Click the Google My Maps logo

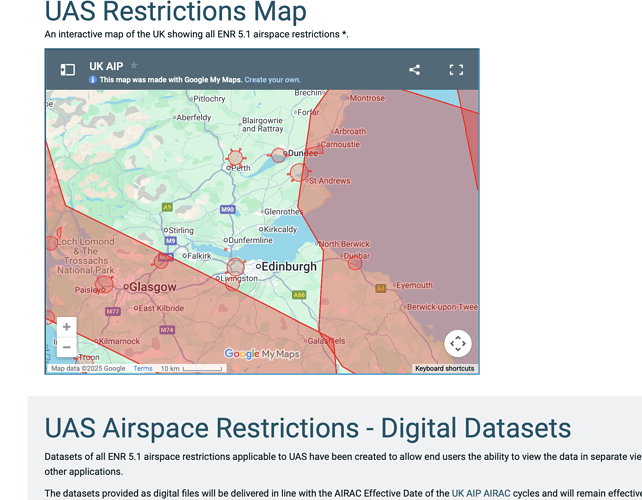point(261,354)
